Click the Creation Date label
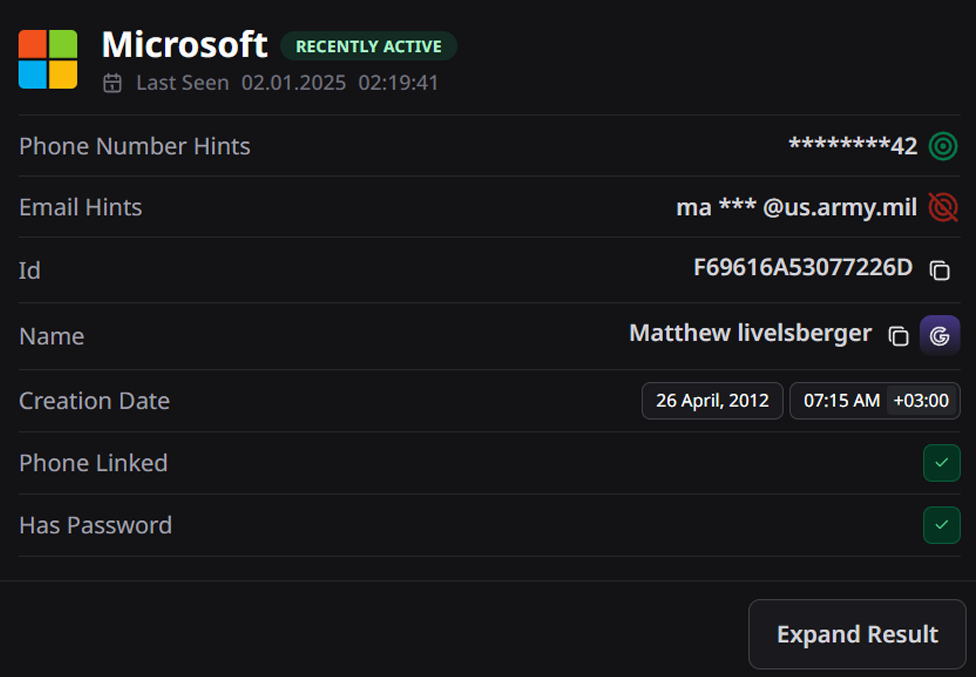This screenshot has width=976, height=677. pos(94,401)
